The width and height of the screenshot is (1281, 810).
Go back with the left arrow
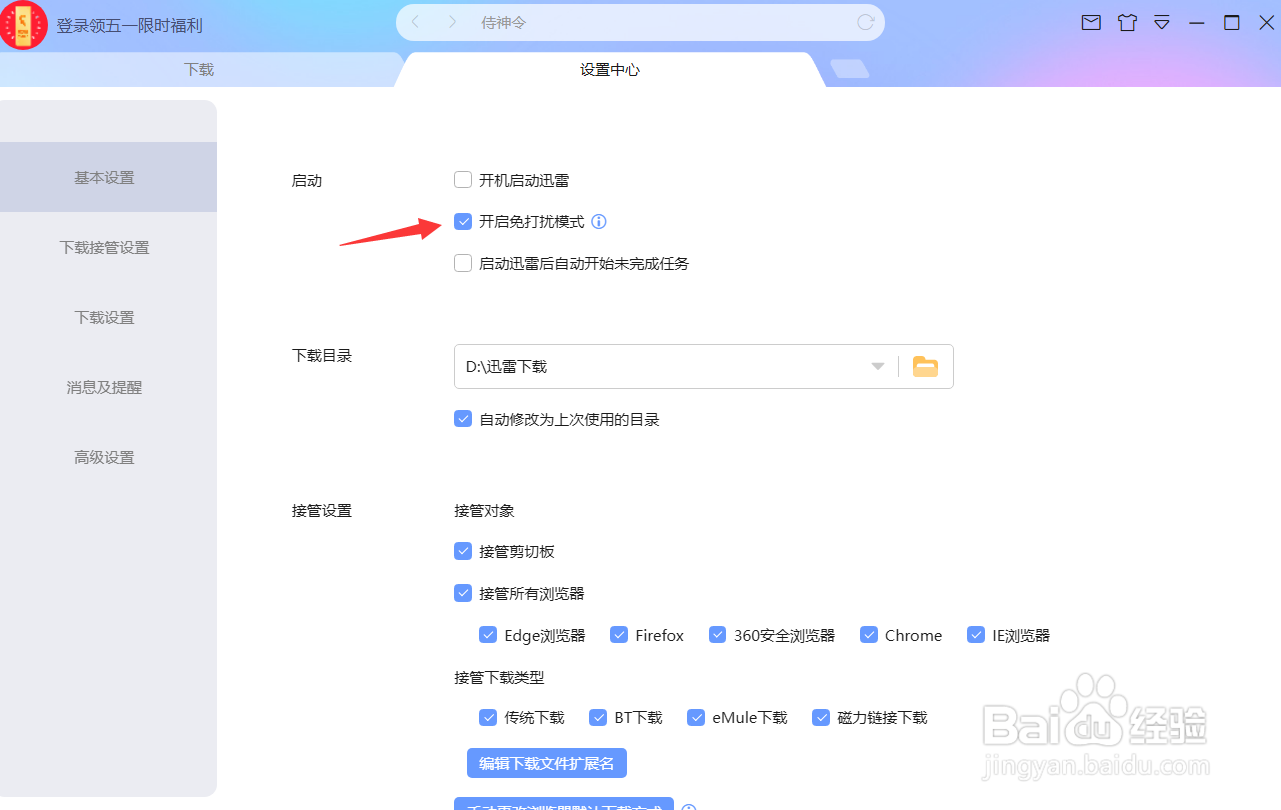[416, 22]
